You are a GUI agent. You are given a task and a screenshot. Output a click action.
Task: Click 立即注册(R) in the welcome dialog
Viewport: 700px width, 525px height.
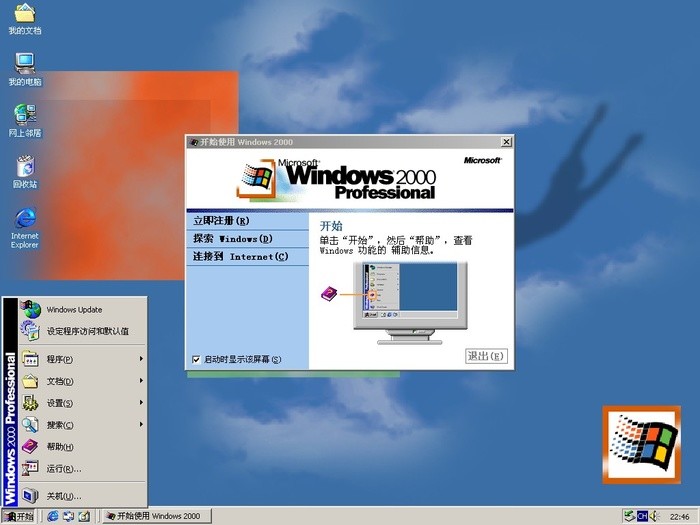tap(248, 221)
